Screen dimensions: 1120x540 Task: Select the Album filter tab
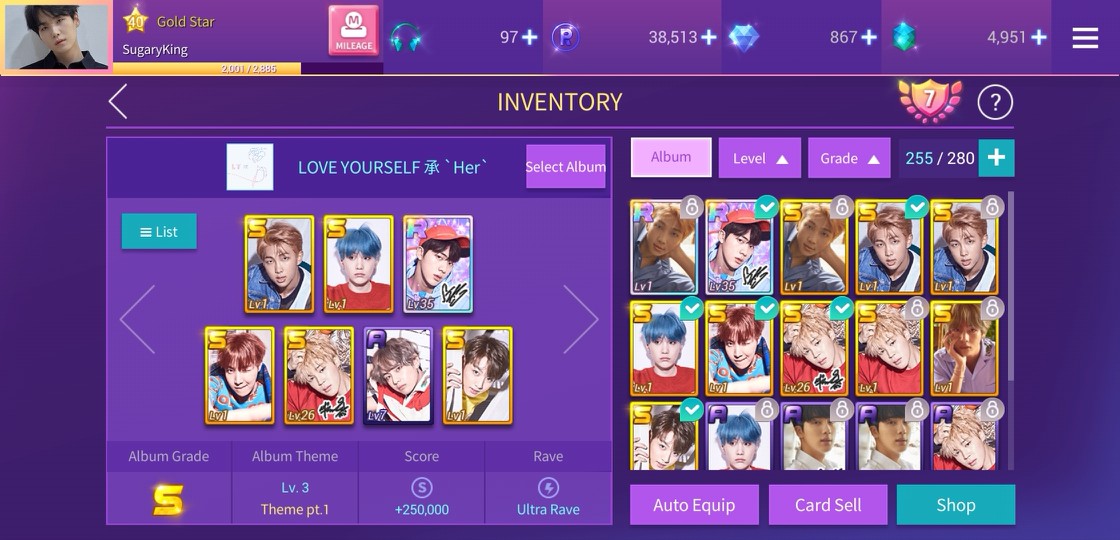click(x=671, y=157)
